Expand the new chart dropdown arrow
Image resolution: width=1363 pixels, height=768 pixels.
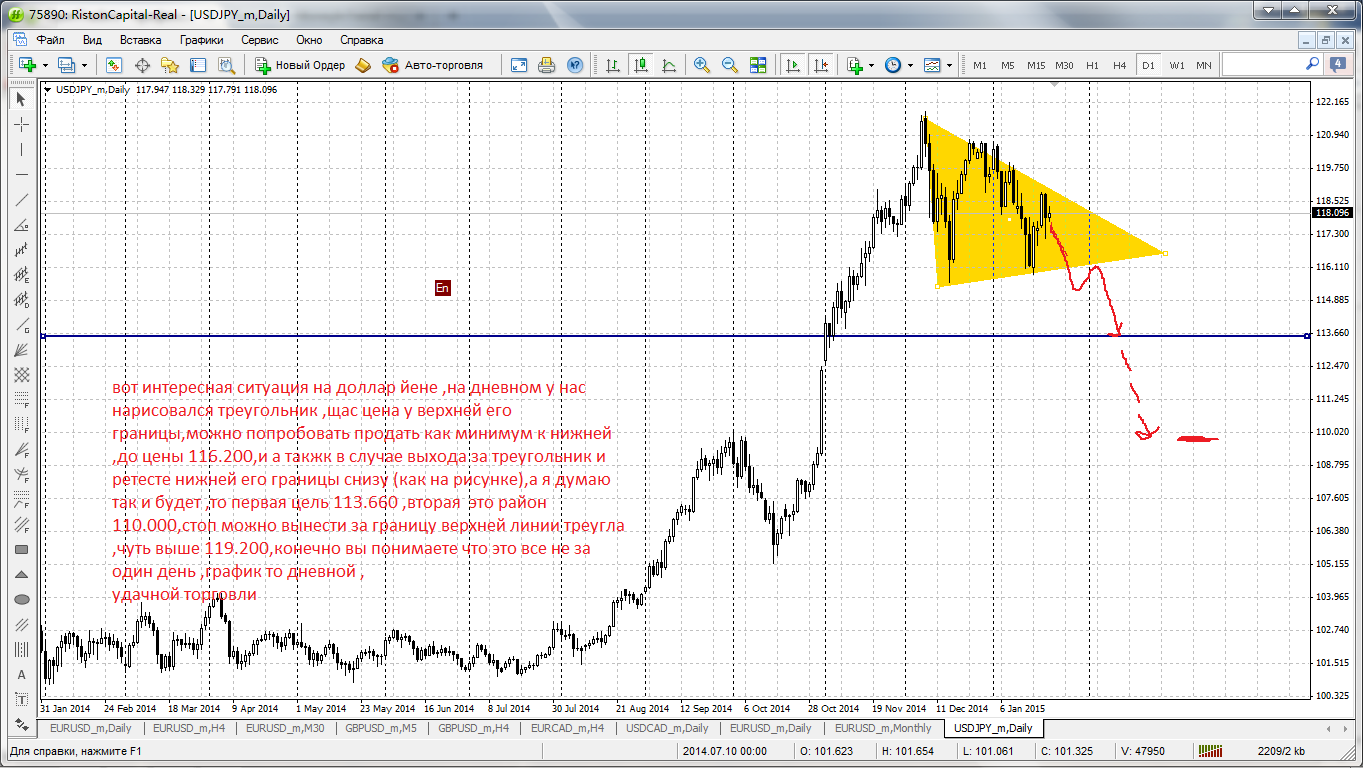[45, 65]
